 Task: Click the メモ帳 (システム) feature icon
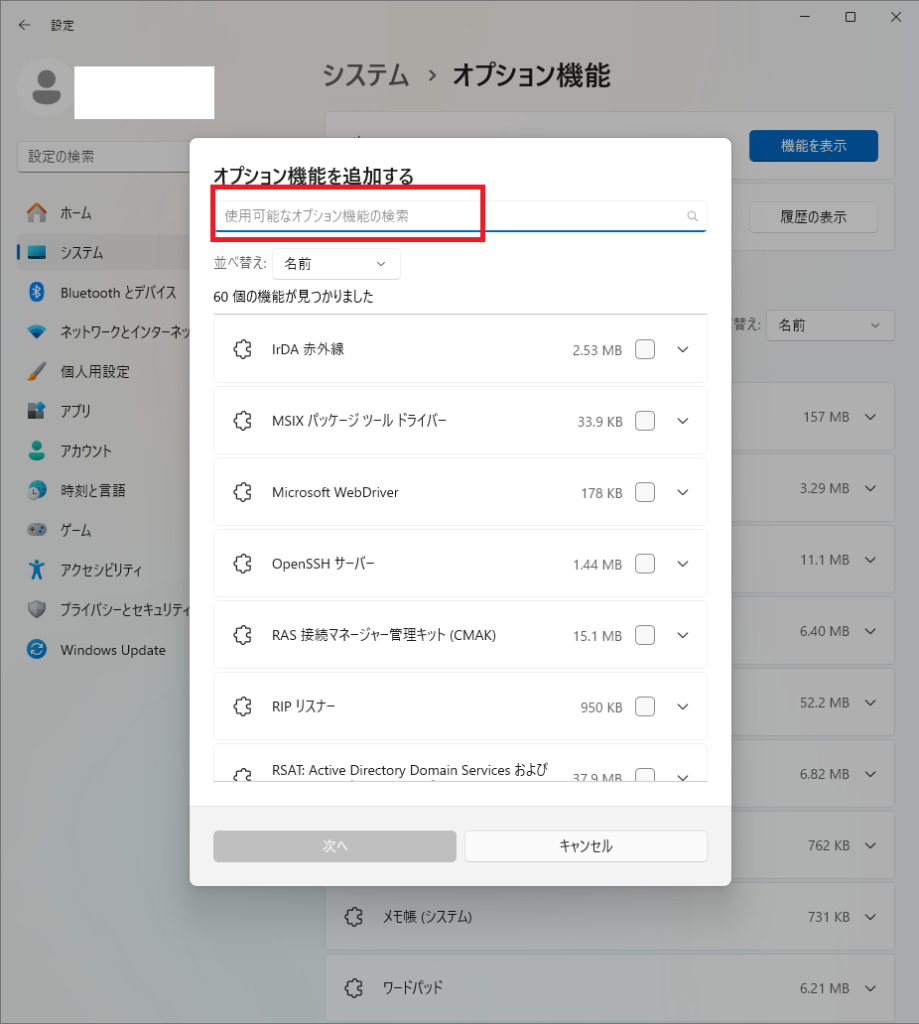point(354,917)
